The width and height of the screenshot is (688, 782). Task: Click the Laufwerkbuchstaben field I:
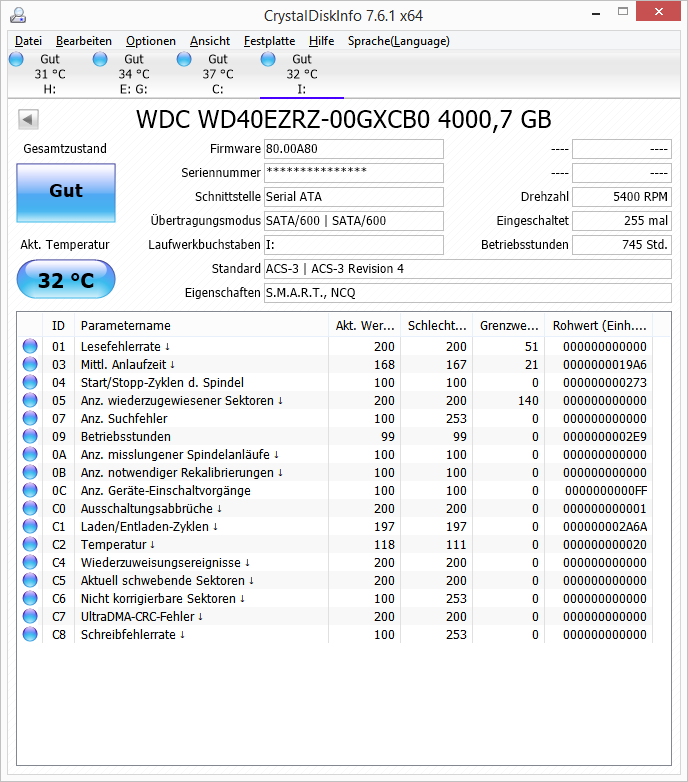click(353, 244)
